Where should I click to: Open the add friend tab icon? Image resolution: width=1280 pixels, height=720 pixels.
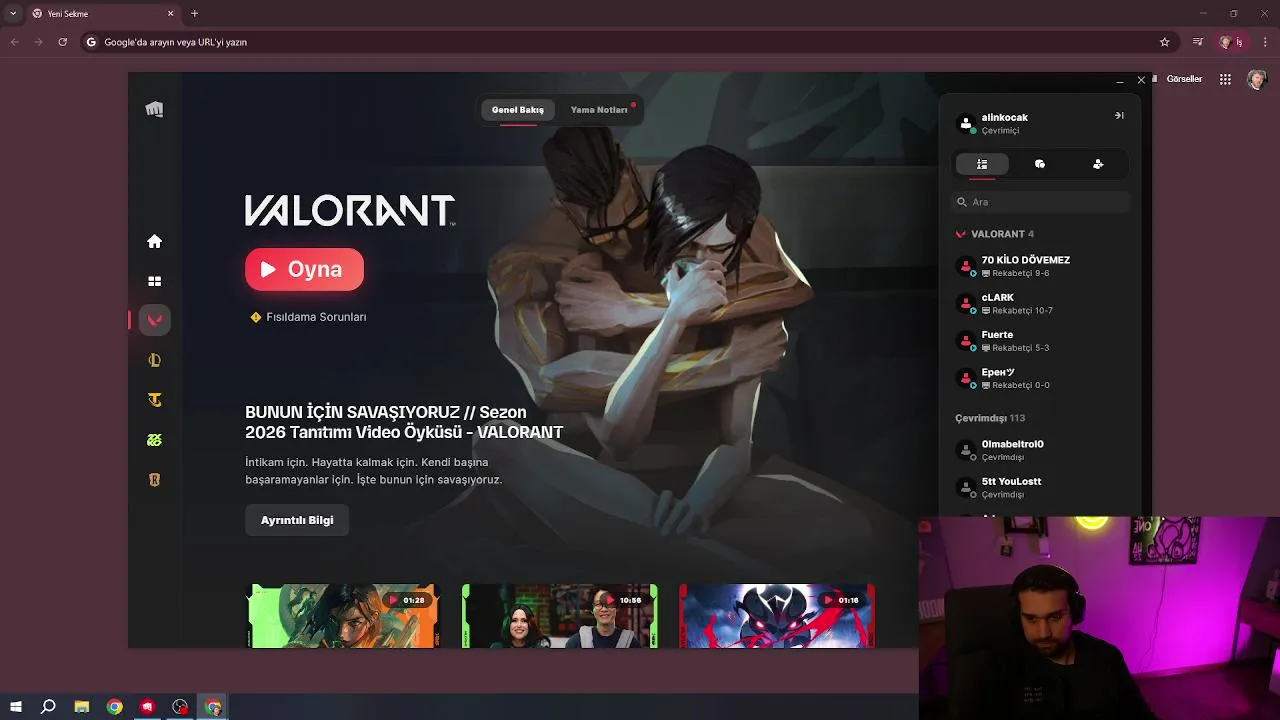click(x=1098, y=164)
